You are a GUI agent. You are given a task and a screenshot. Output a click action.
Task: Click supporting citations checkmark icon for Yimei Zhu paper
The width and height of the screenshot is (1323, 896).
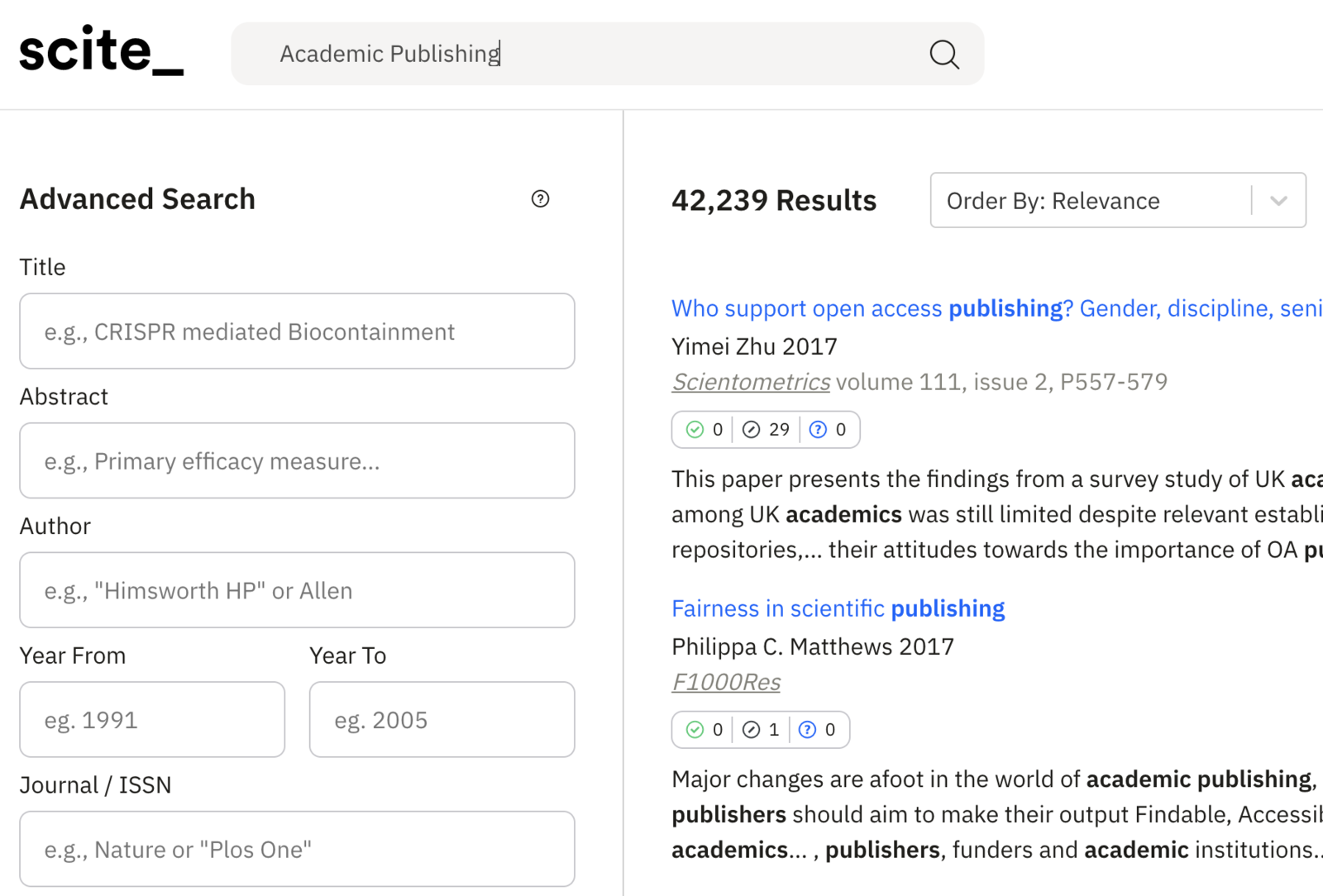coord(695,430)
